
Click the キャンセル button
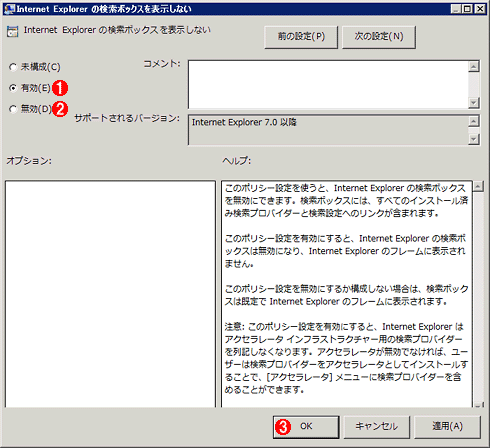(x=376, y=427)
